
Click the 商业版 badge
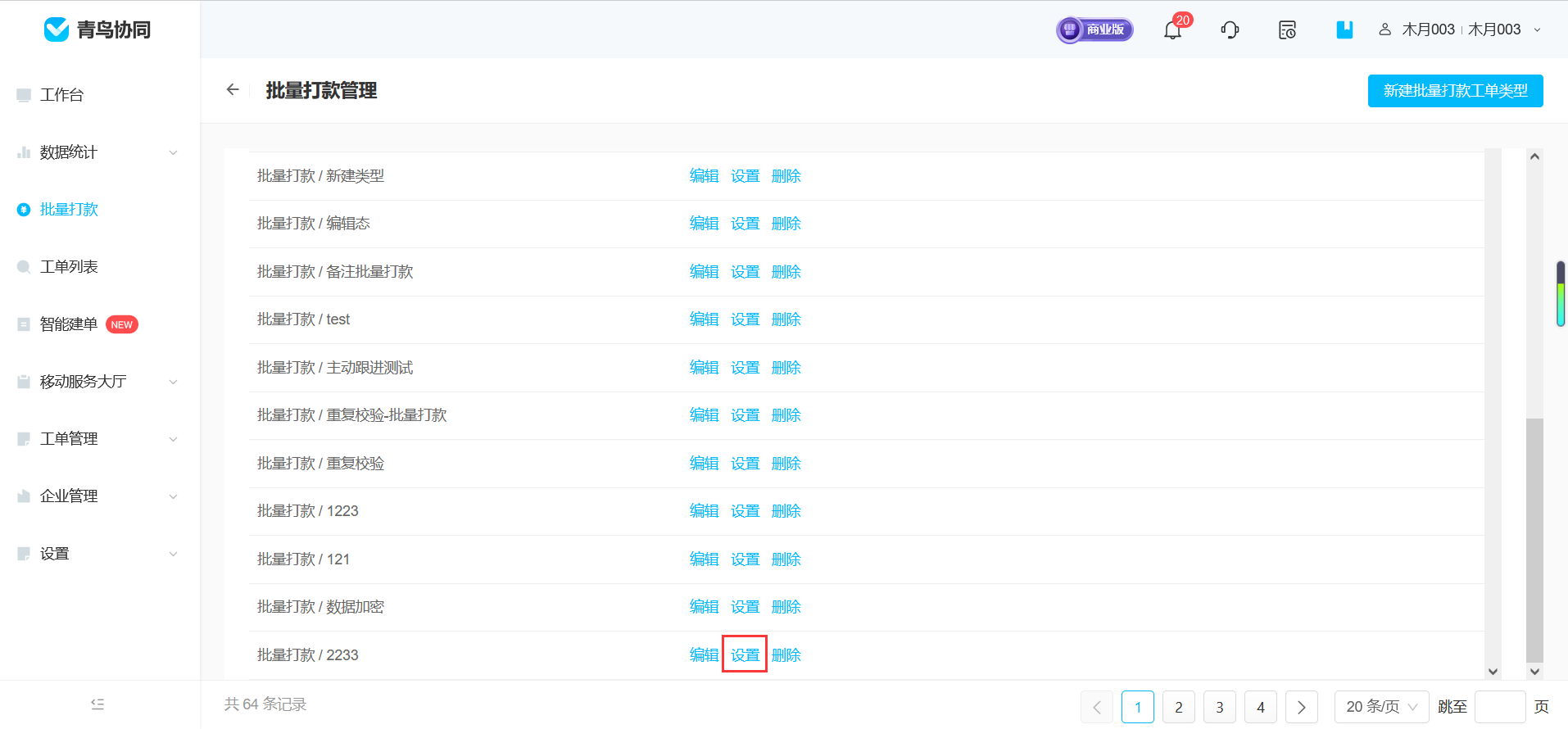click(1094, 29)
